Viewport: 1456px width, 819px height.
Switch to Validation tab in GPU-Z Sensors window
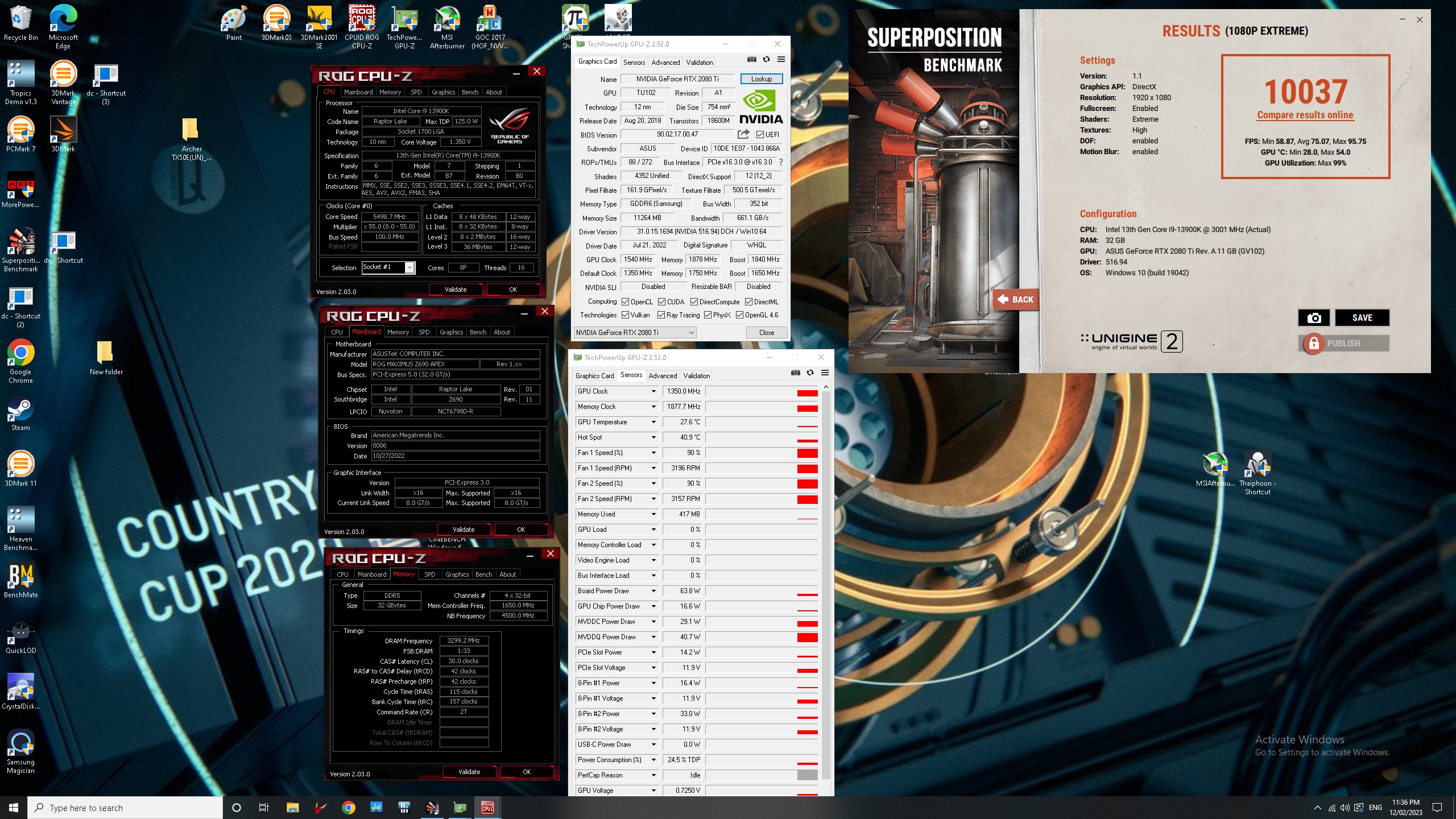(x=697, y=376)
